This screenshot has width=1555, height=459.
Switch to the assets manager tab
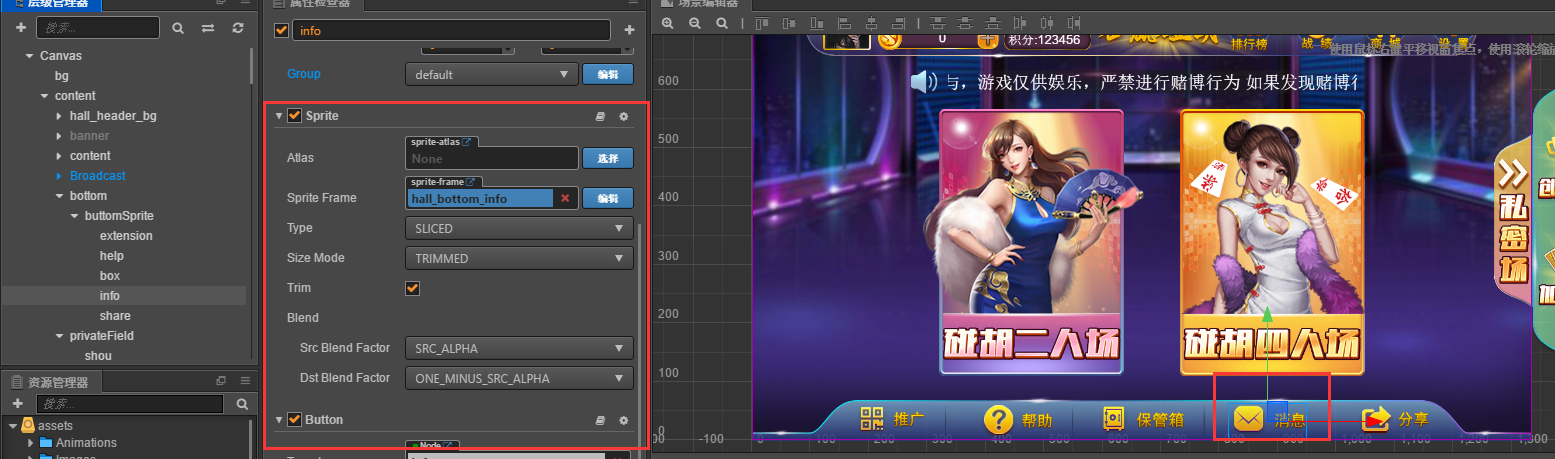(50, 382)
